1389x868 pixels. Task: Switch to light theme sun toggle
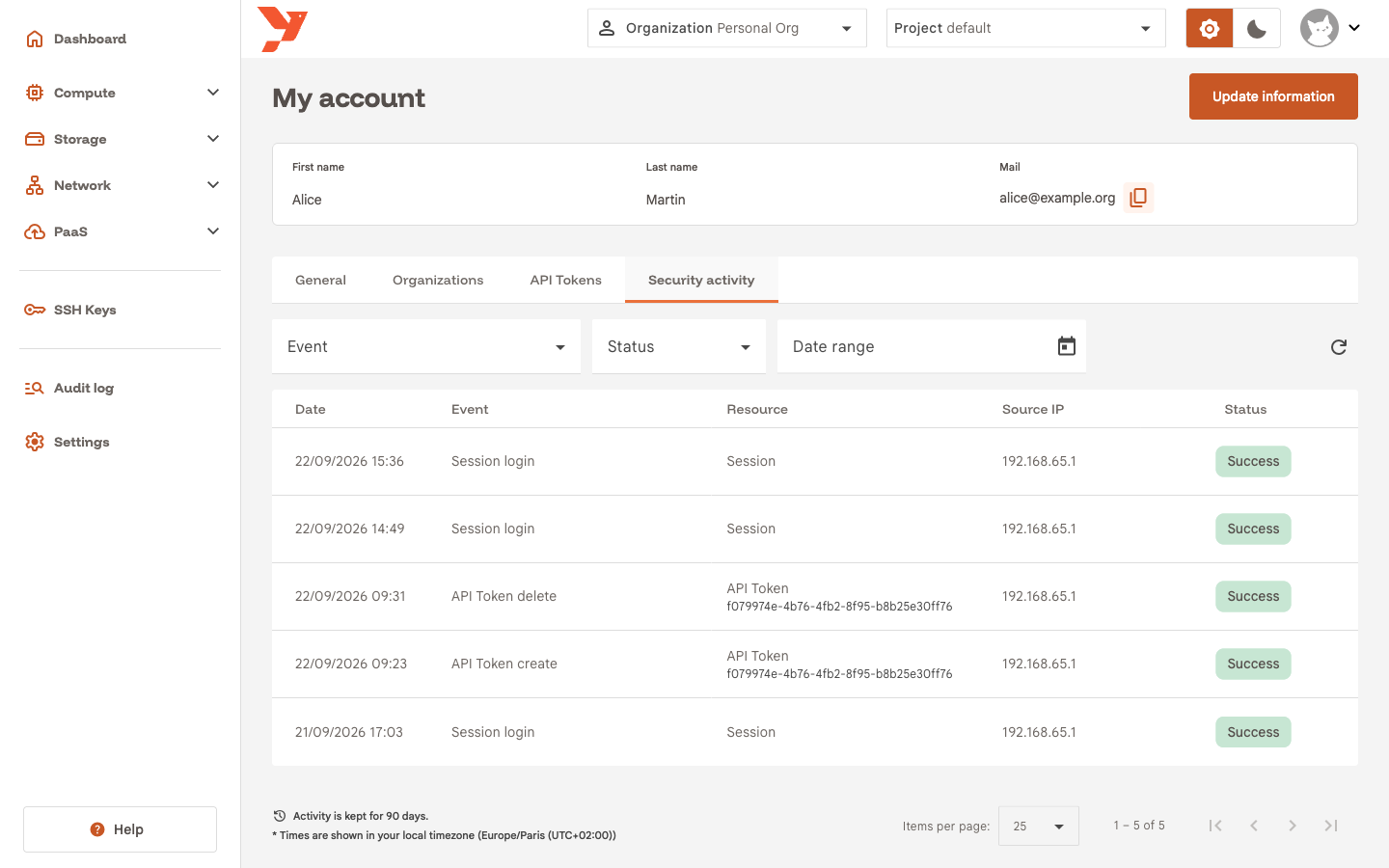coord(1210,29)
